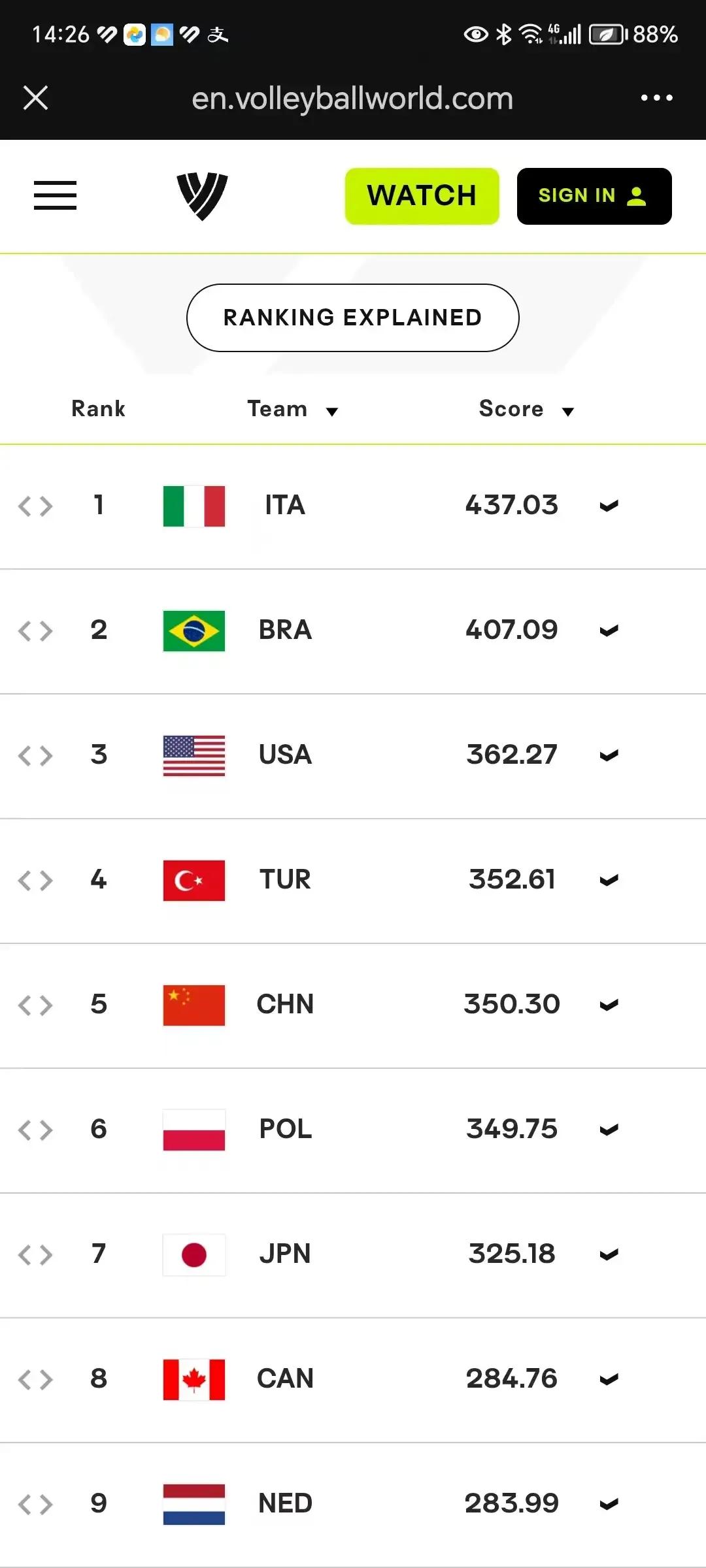Tap the Japan flag icon
The height and width of the screenshot is (1568, 706).
pos(194,1255)
